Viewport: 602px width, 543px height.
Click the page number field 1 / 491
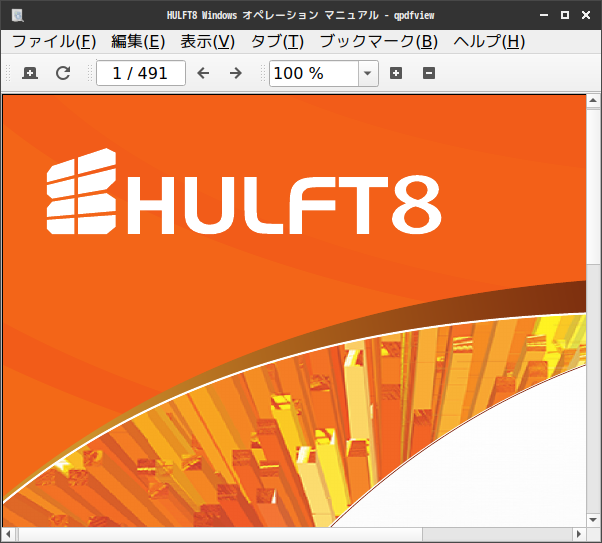pyautogui.click(x=141, y=73)
